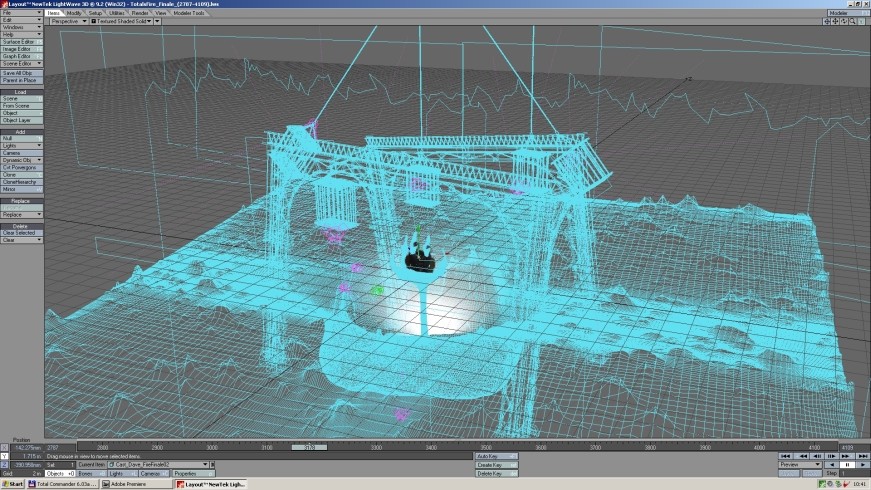Click the viewport maximize icon at top right
This screenshot has width=871, height=490.
[x=861, y=20]
